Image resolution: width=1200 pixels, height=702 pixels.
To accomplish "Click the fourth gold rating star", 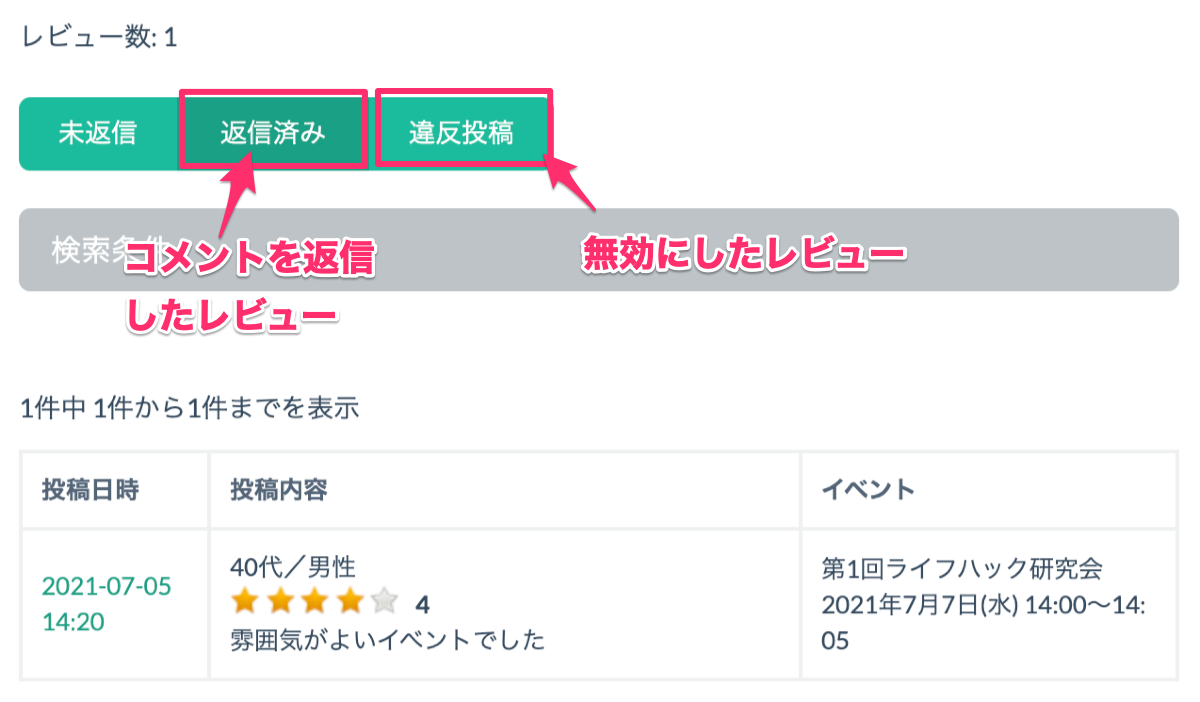I will tap(349, 602).
